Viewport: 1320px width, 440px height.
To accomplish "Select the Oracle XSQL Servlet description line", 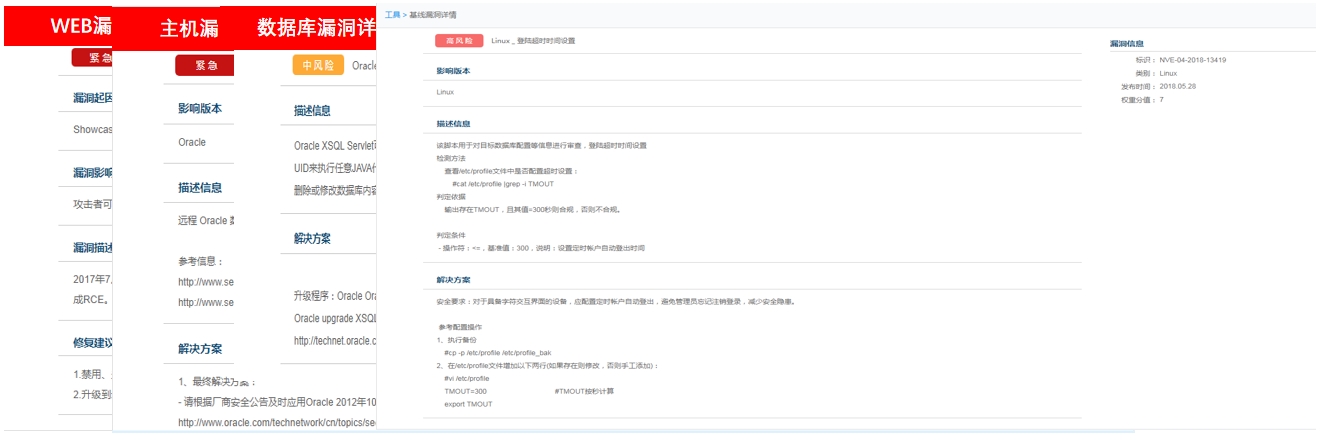I will 335,146.
